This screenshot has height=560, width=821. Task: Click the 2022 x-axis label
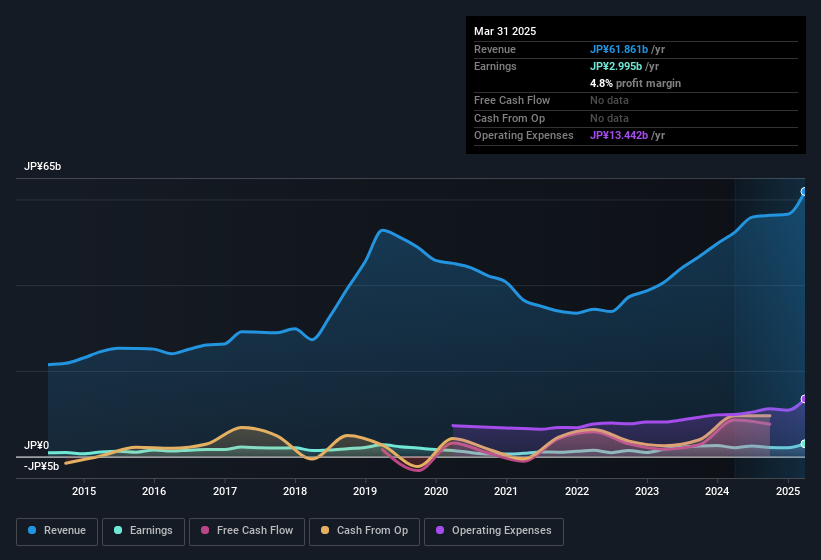point(577,491)
